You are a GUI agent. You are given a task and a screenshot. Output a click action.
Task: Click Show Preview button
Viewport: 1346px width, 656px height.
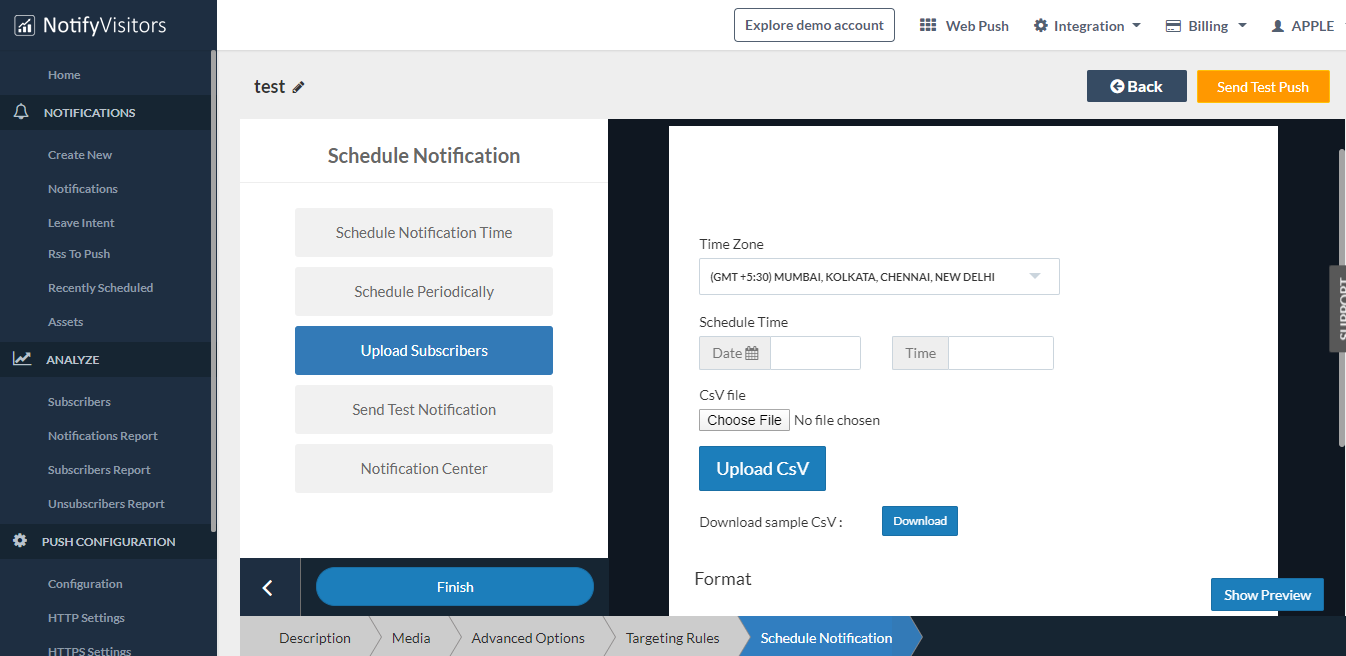coord(1267,595)
